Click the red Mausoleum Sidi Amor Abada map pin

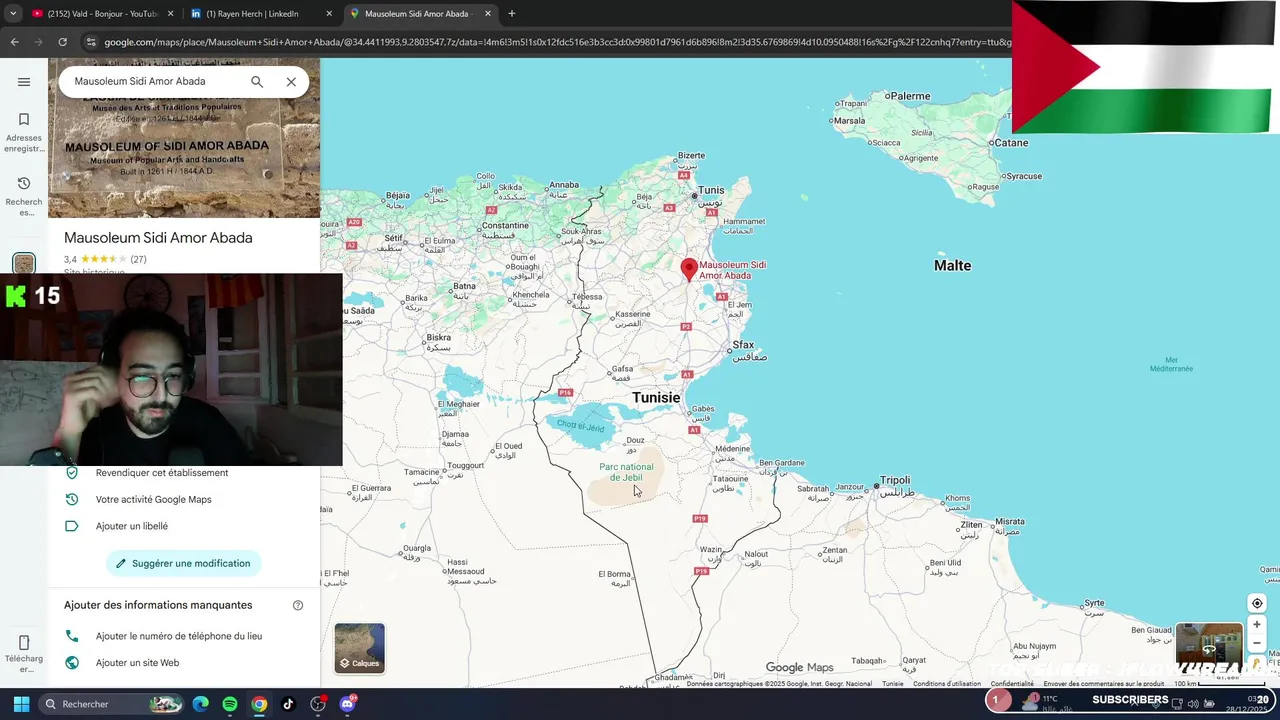tap(689, 268)
